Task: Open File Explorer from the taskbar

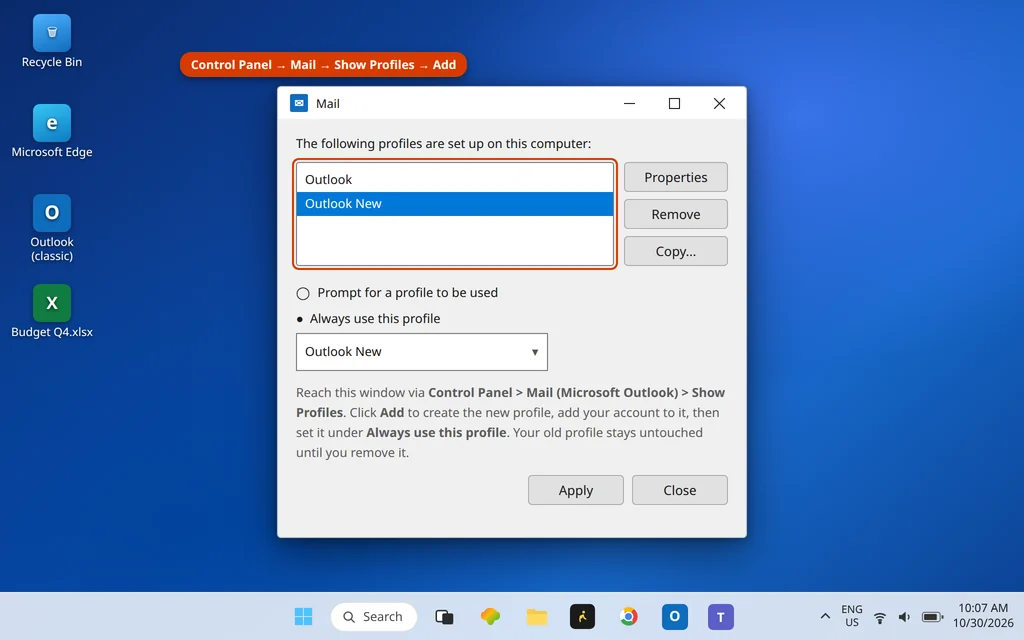Action: point(537,616)
